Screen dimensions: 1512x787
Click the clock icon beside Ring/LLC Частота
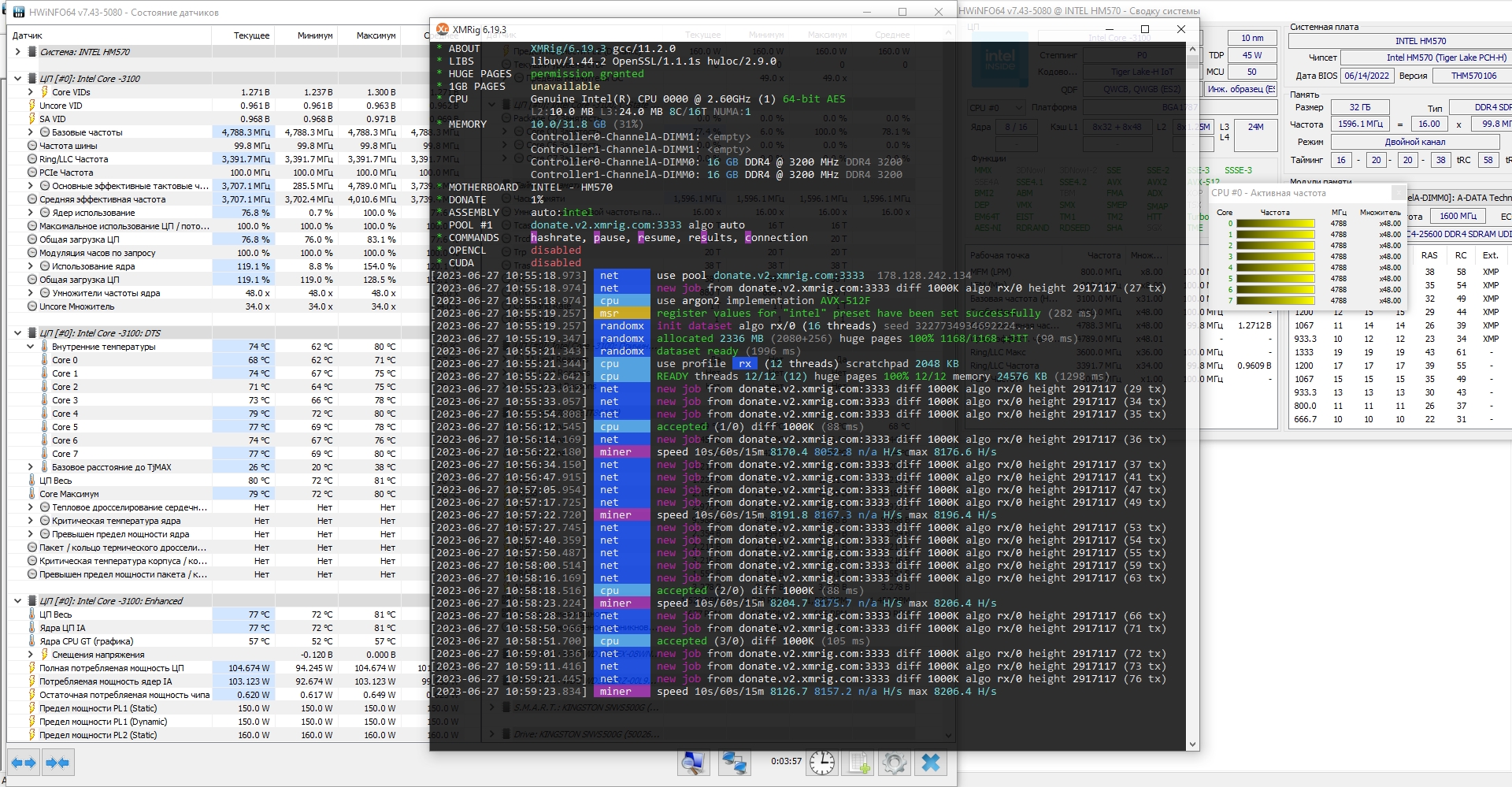pyautogui.click(x=32, y=159)
